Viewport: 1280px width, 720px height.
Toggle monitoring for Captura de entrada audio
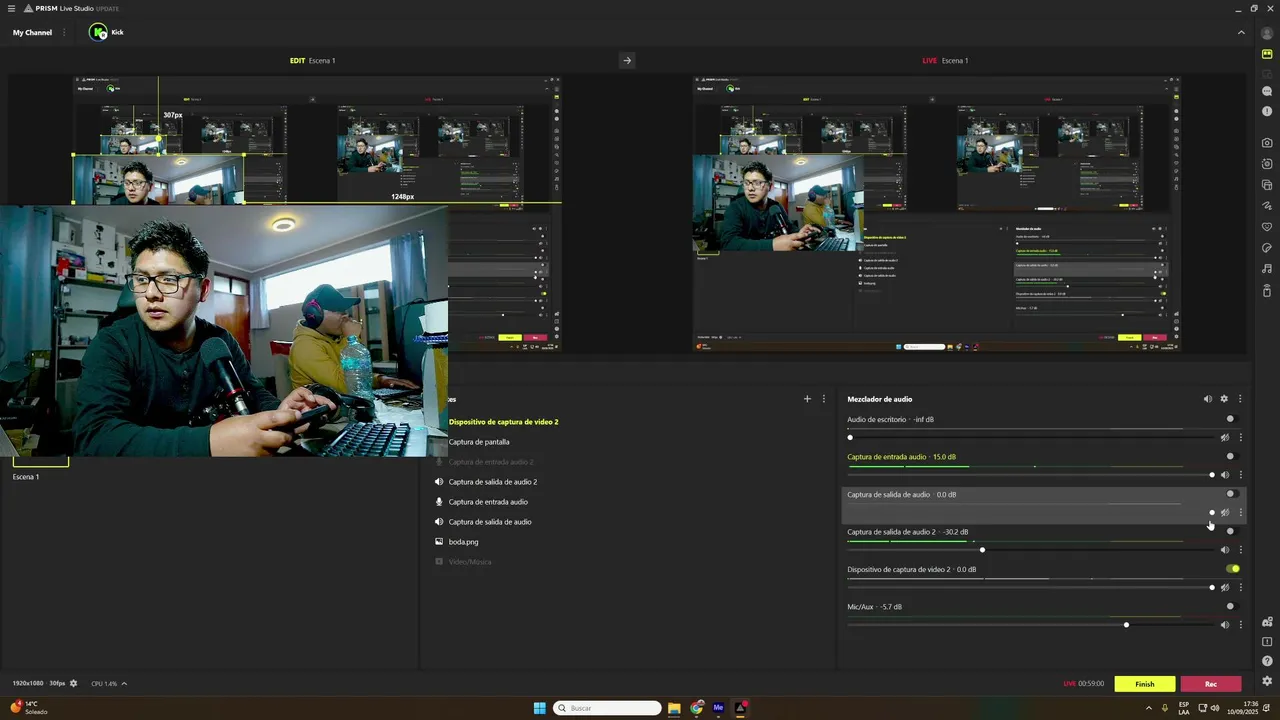[x=1232, y=456]
